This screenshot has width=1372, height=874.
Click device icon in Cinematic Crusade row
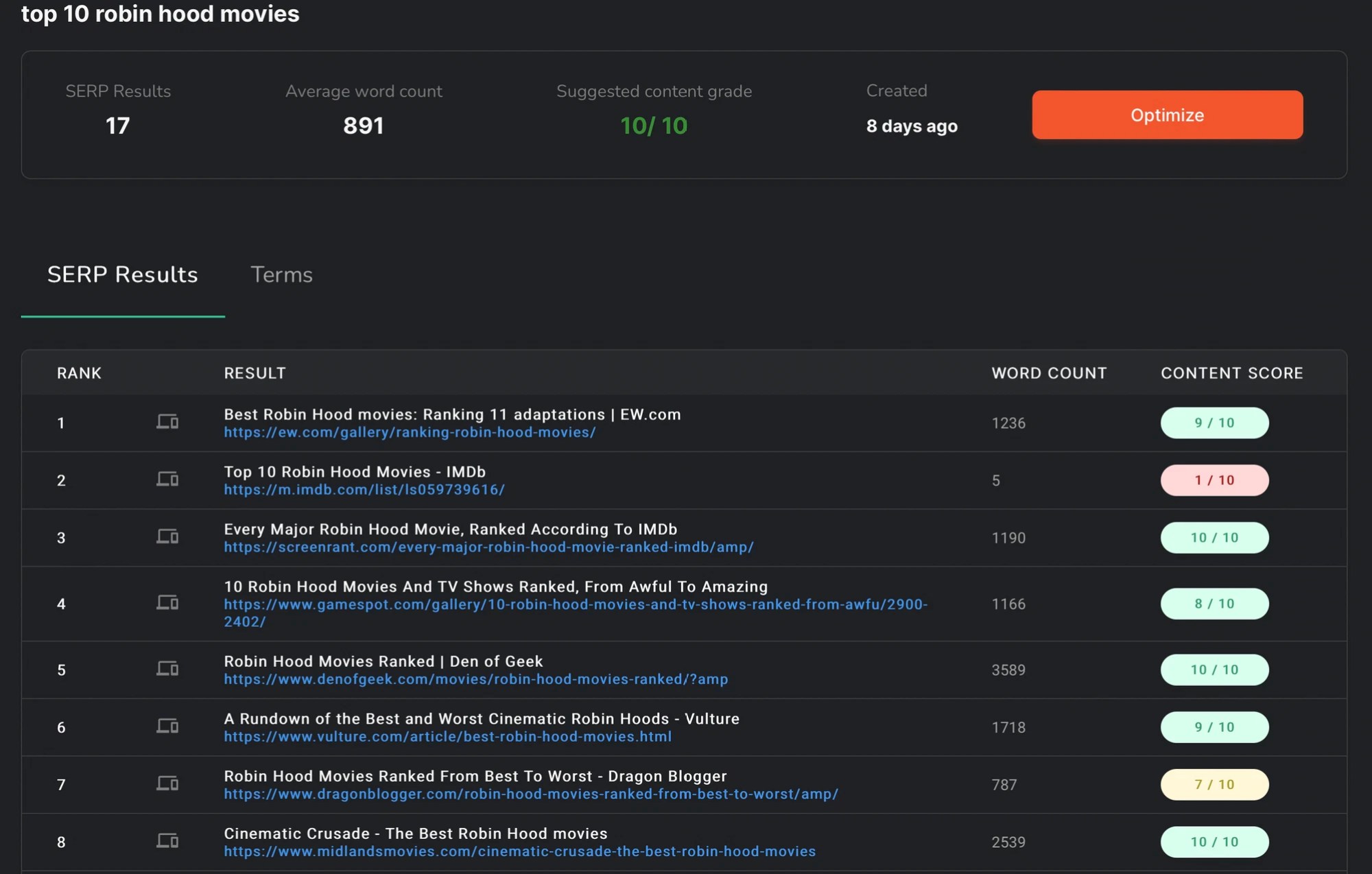coord(167,840)
